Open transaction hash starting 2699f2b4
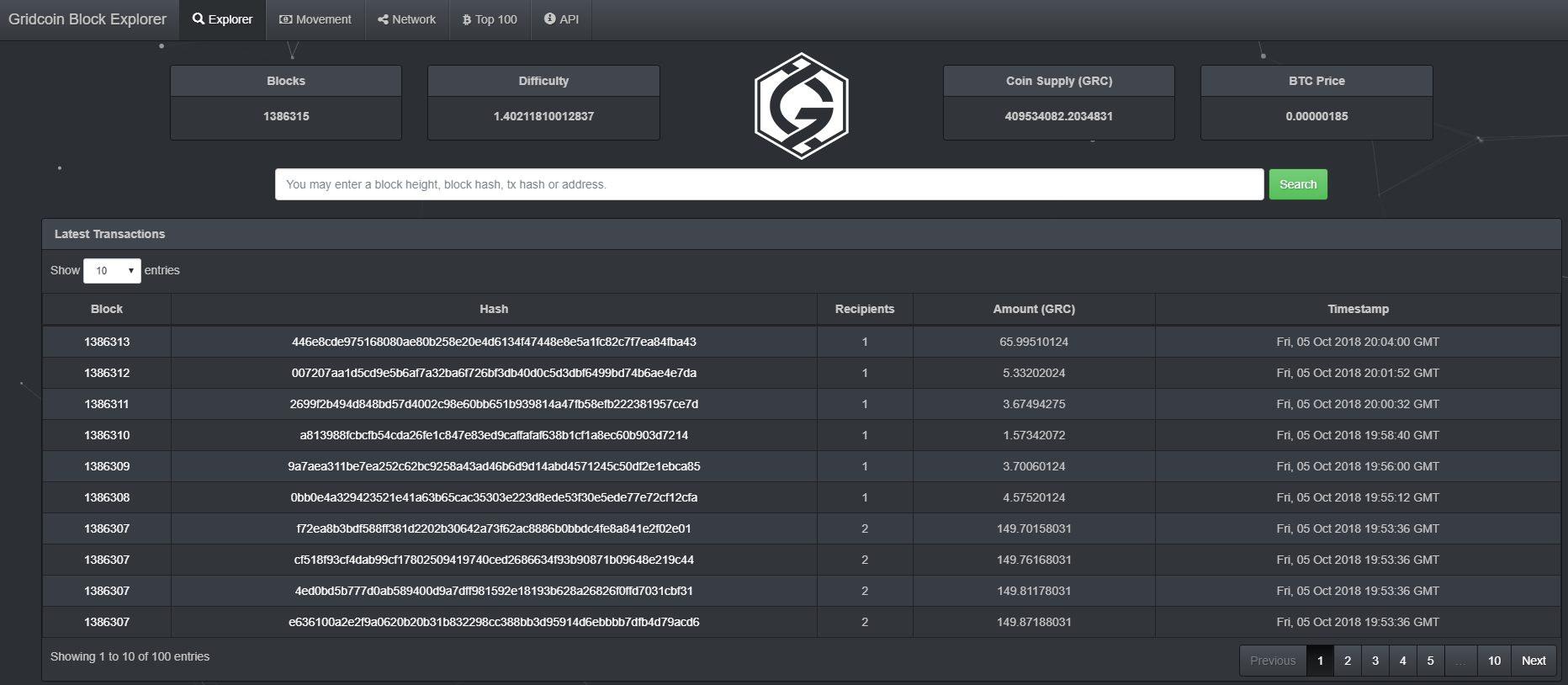This screenshot has width=1568, height=685. click(494, 404)
